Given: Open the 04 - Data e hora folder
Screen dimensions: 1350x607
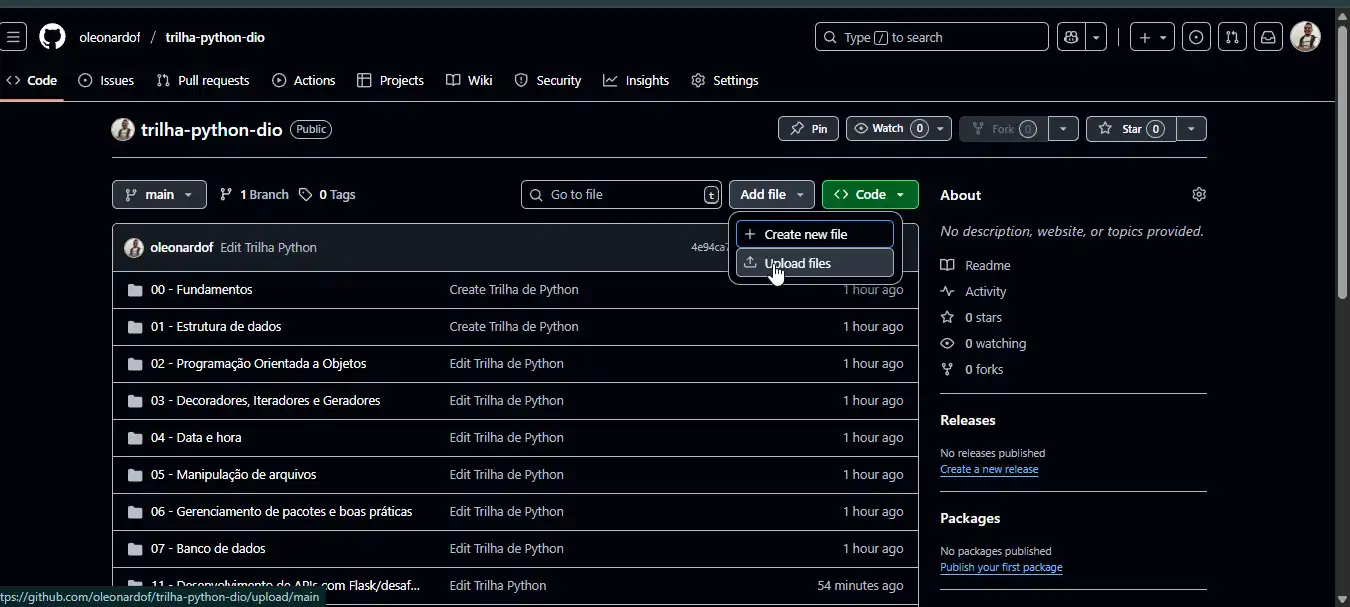Looking at the screenshot, I should 196,437.
